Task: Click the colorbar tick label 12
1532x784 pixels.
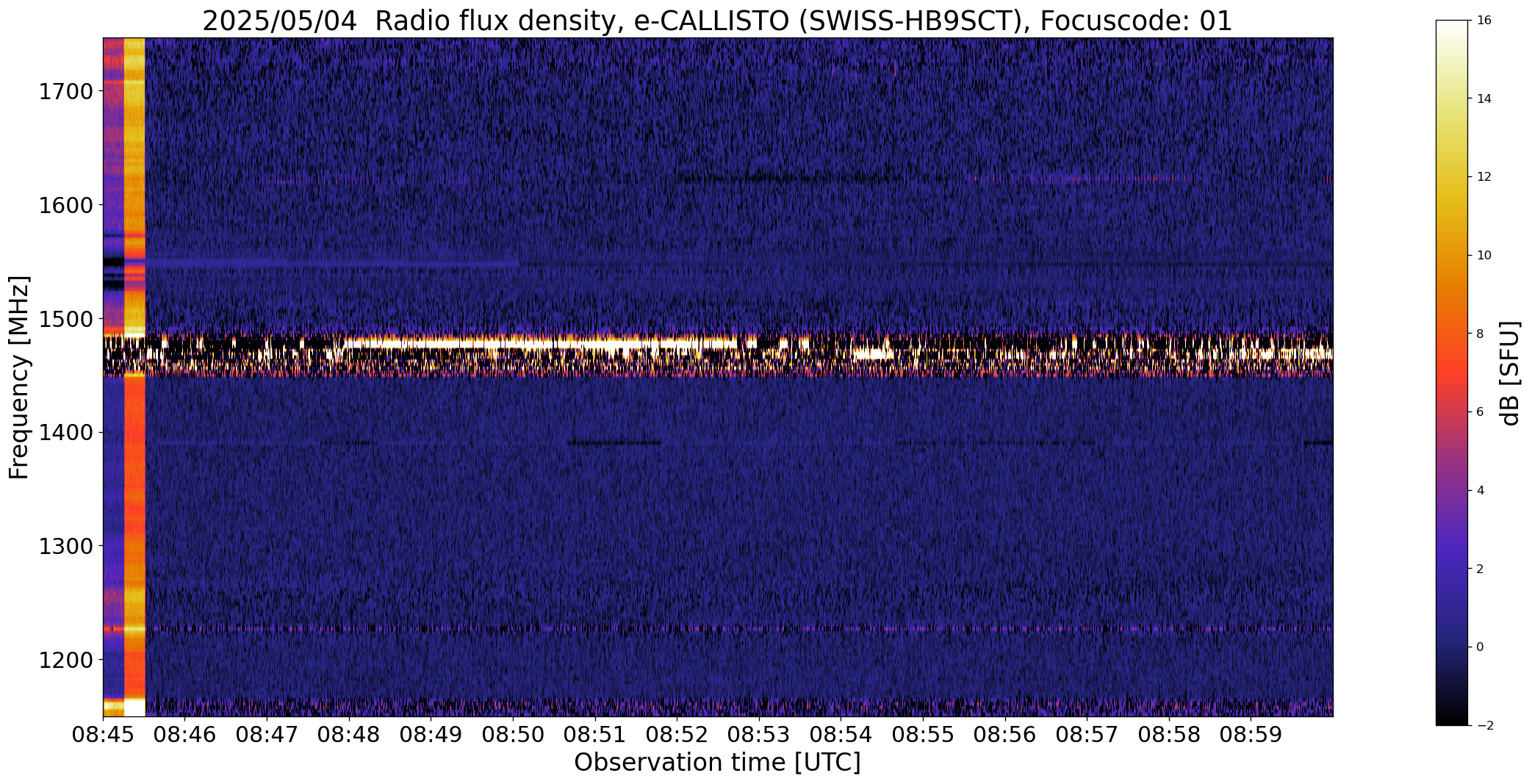Action: coord(1484,177)
